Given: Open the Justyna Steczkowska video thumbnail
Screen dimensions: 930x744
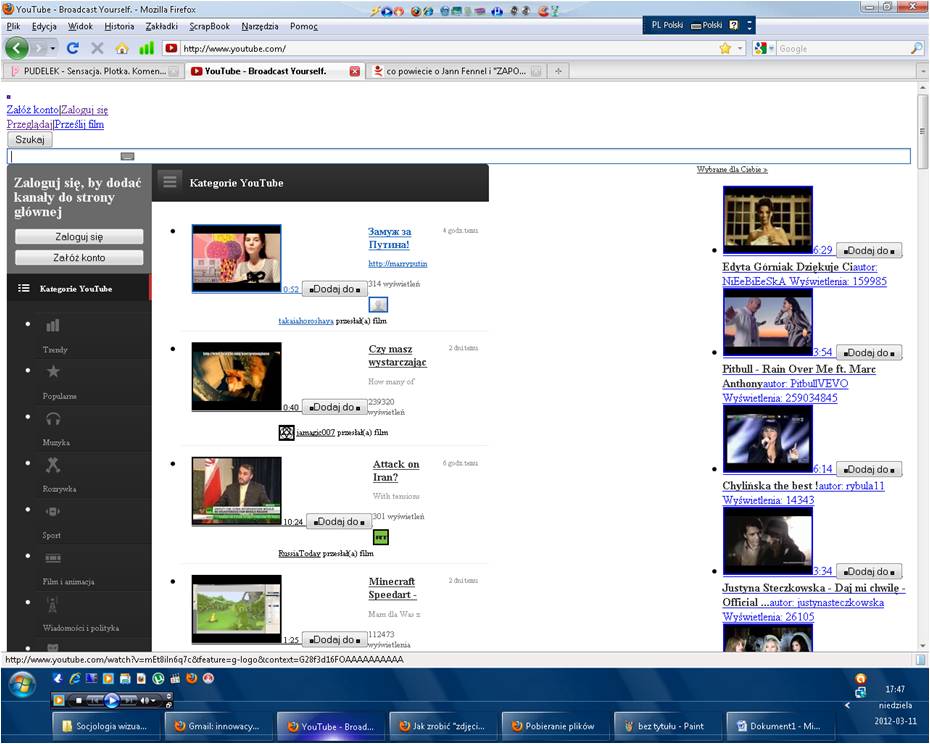Looking at the screenshot, I should [x=767, y=540].
